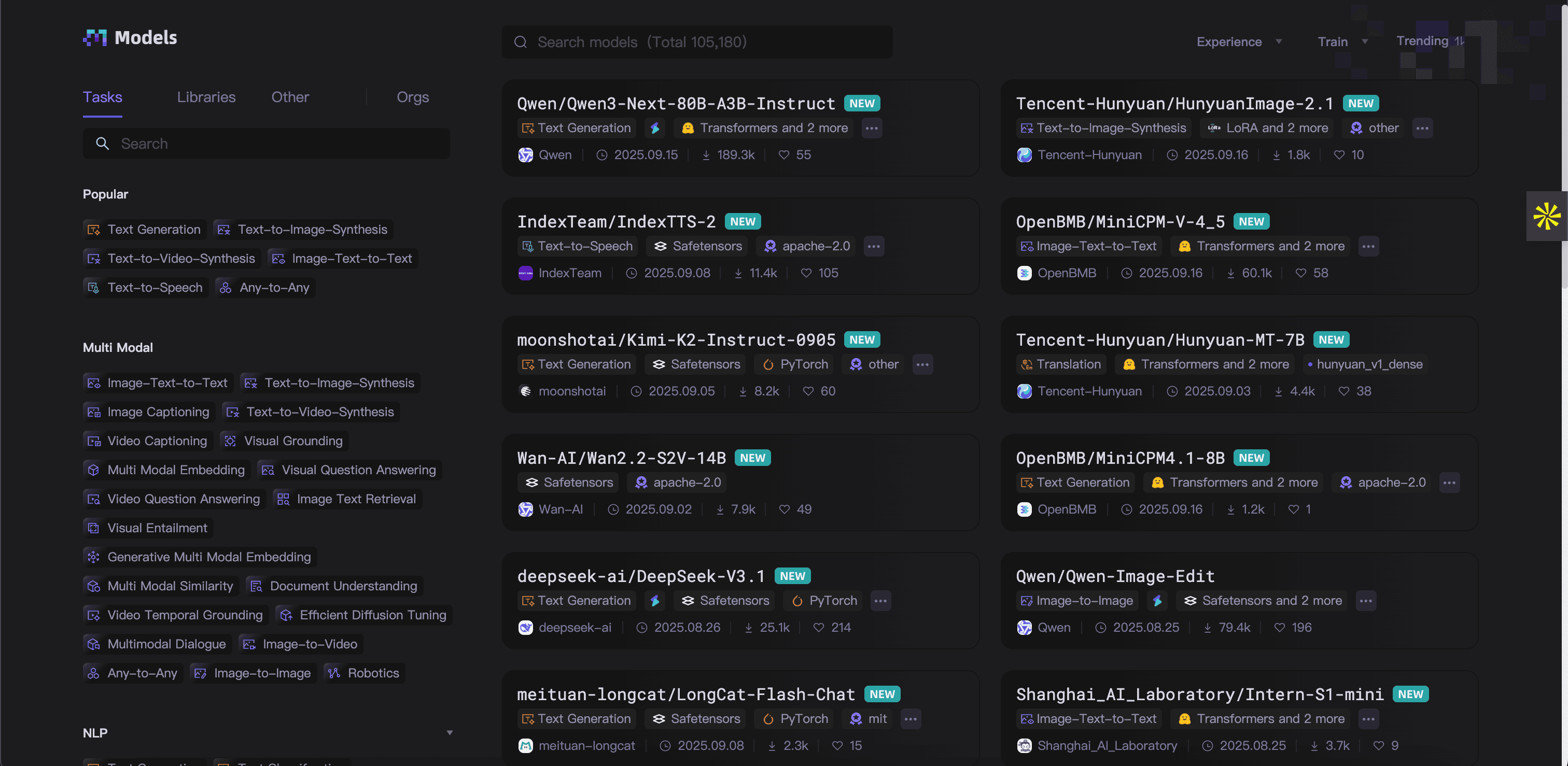Click the hunyuan_v1_dense tag

pyautogui.click(x=1365, y=364)
